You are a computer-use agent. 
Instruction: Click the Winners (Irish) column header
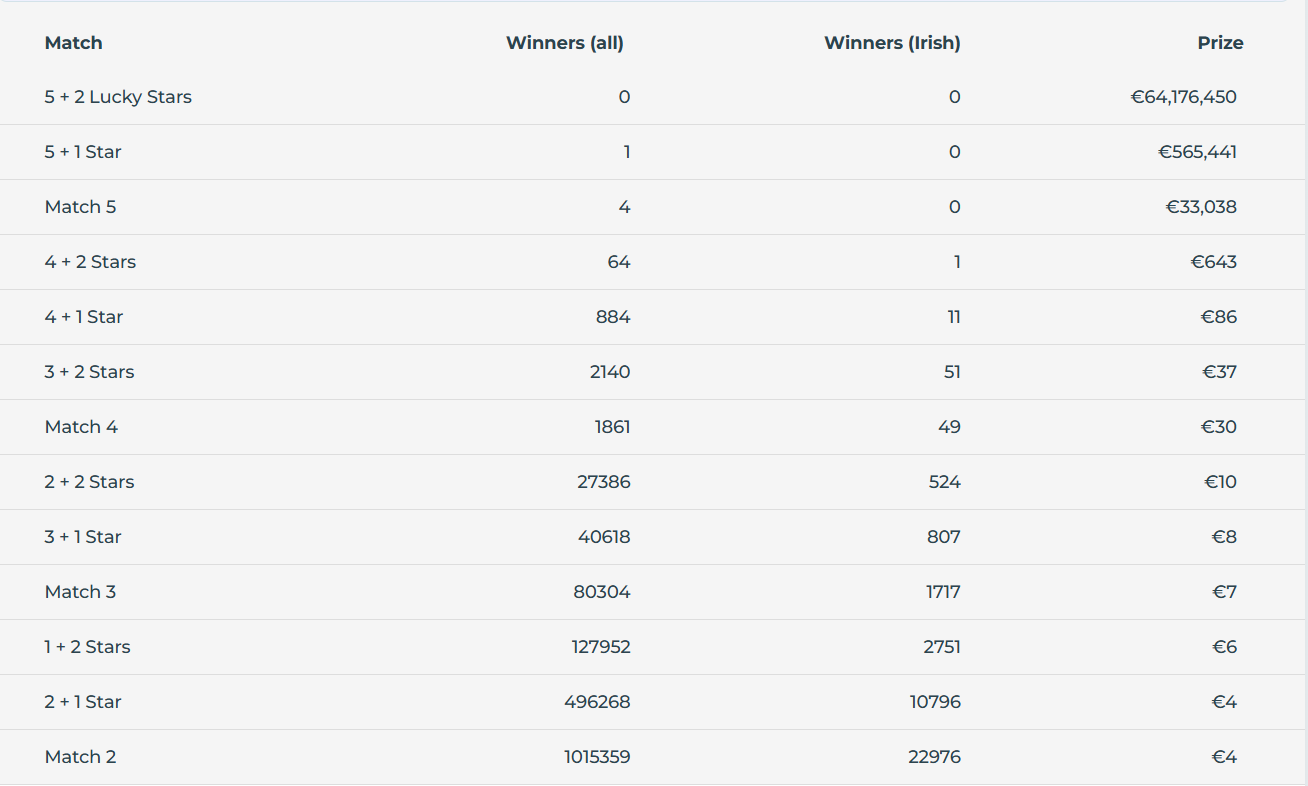coord(891,43)
